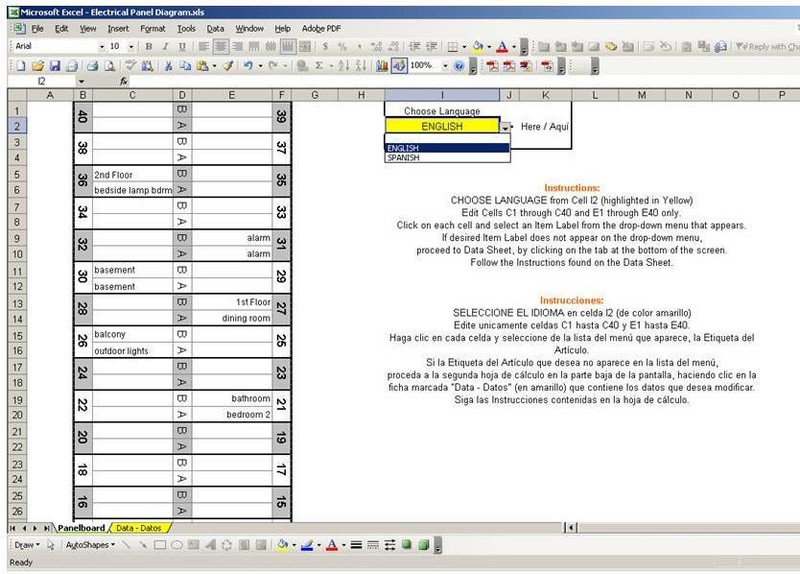Open the Edit menu
This screenshot has height=574, width=800.
click(61, 29)
